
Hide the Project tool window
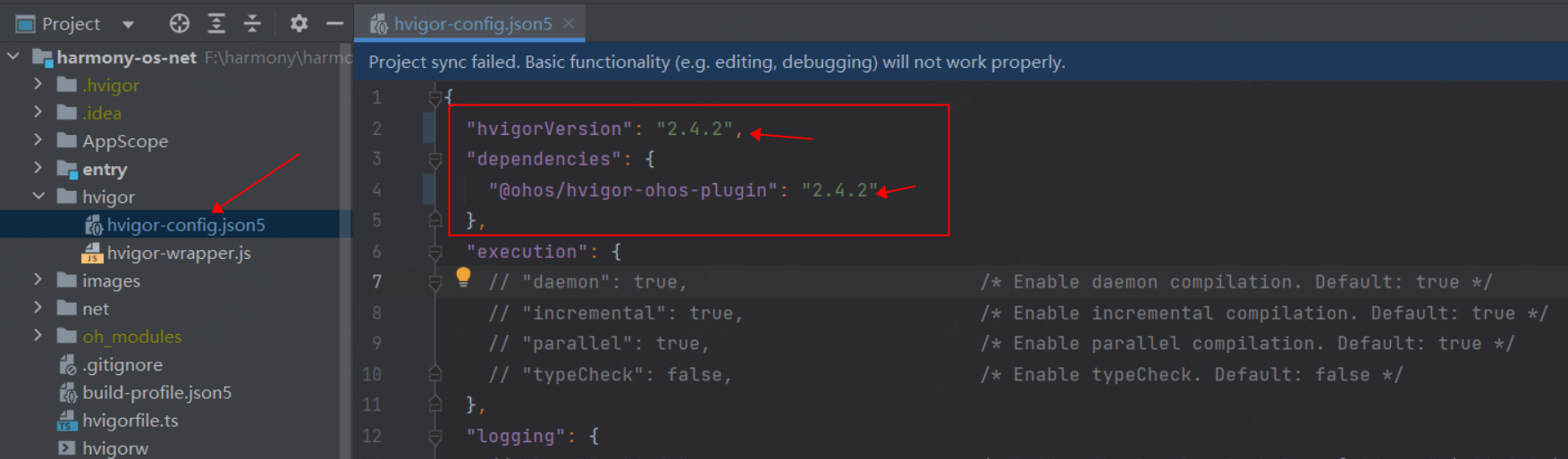(x=334, y=24)
